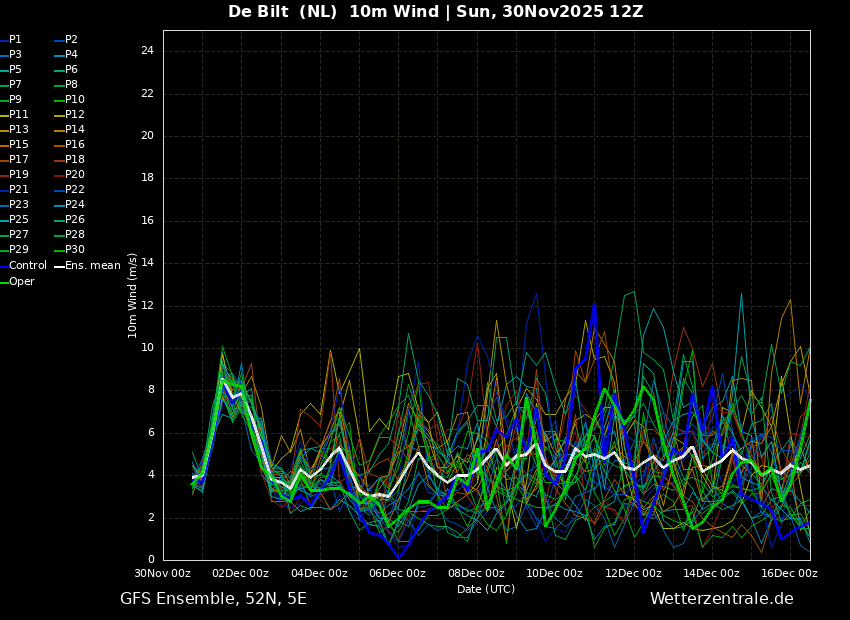Click the GFS Ensemble, 52N, 5E caption
Screen dimensions: 850x620
(213, 599)
